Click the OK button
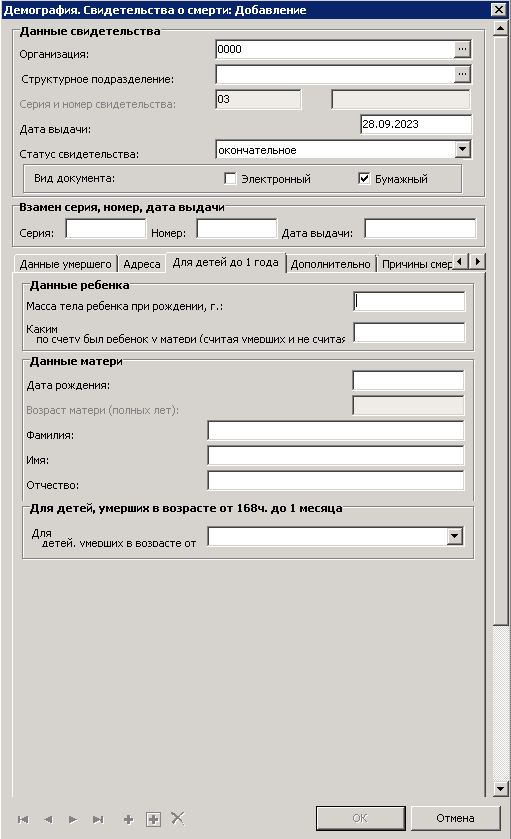Image resolution: width=511 pixels, height=839 pixels. coord(360,818)
